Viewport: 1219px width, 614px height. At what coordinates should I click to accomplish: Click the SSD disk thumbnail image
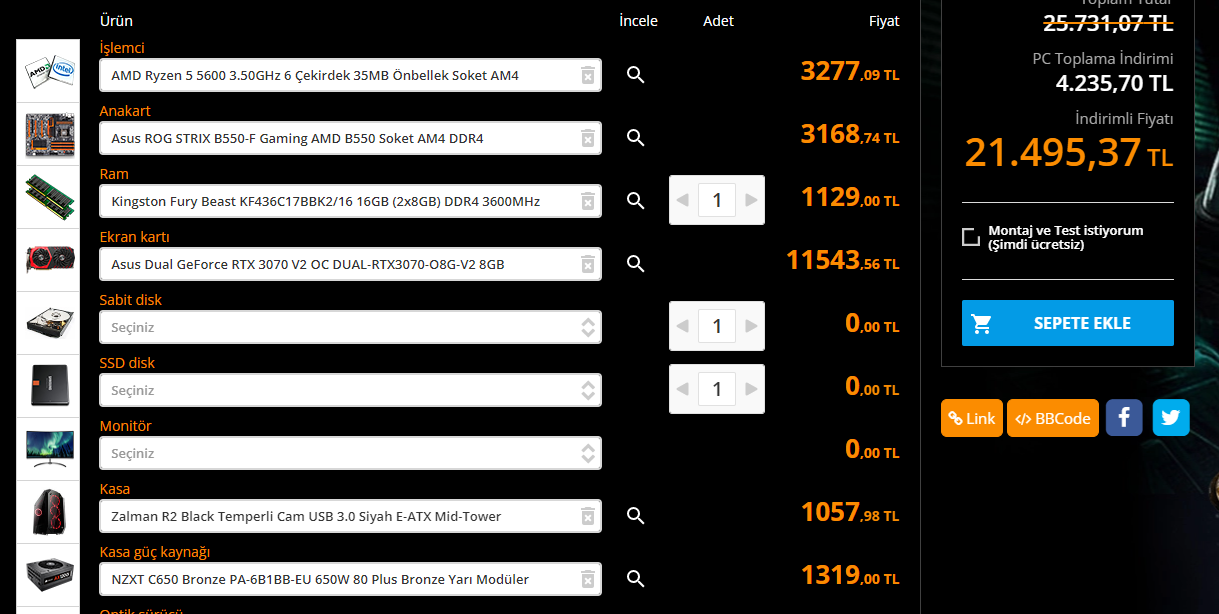(50, 386)
